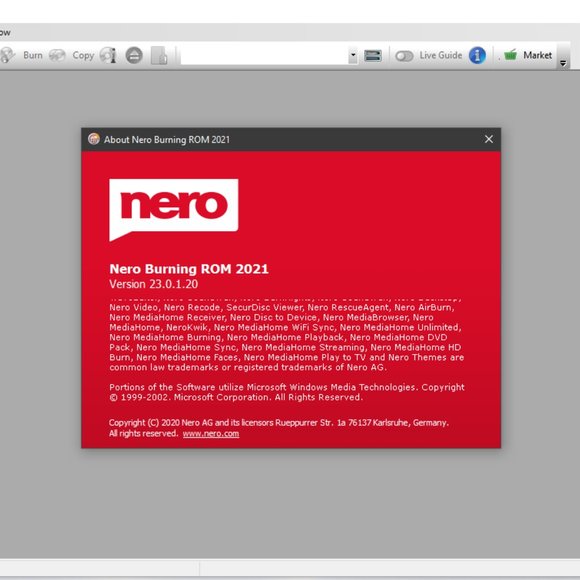Click inside the recorder selection field
580x580 pixels.
[x=264, y=55]
